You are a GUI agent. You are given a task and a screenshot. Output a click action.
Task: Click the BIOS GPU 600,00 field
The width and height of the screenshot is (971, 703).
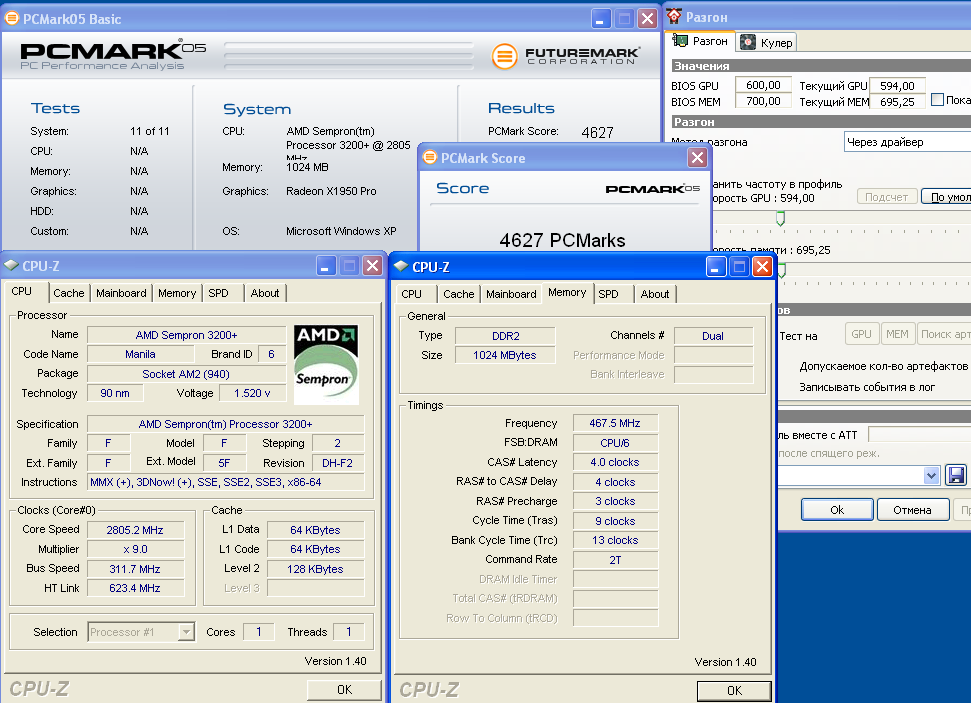(x=763, y=85)
